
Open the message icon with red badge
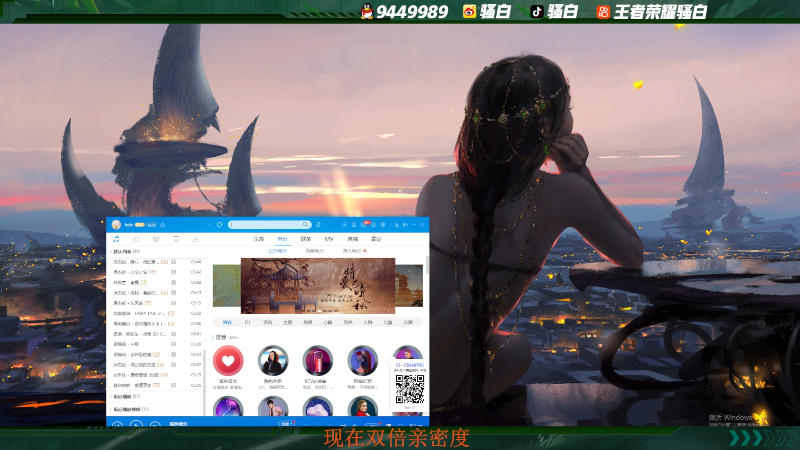pyautogui.click(x=364, y=224)
